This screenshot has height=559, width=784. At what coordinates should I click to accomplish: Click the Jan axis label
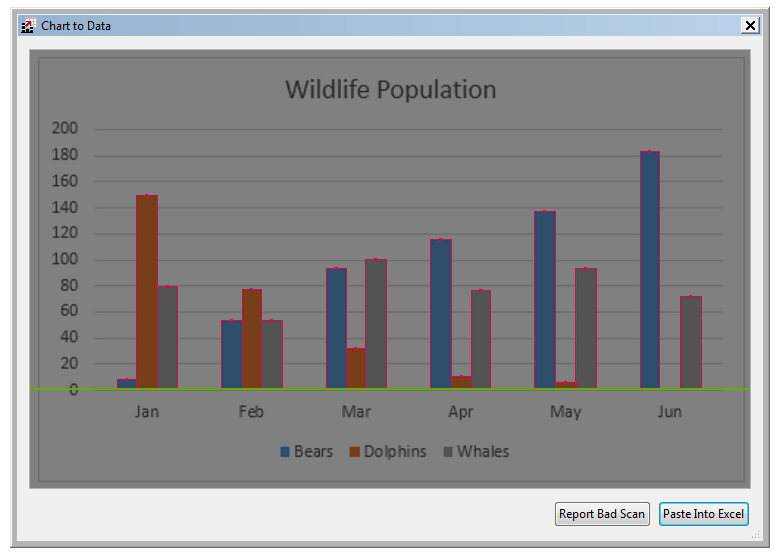coord(147,412)
